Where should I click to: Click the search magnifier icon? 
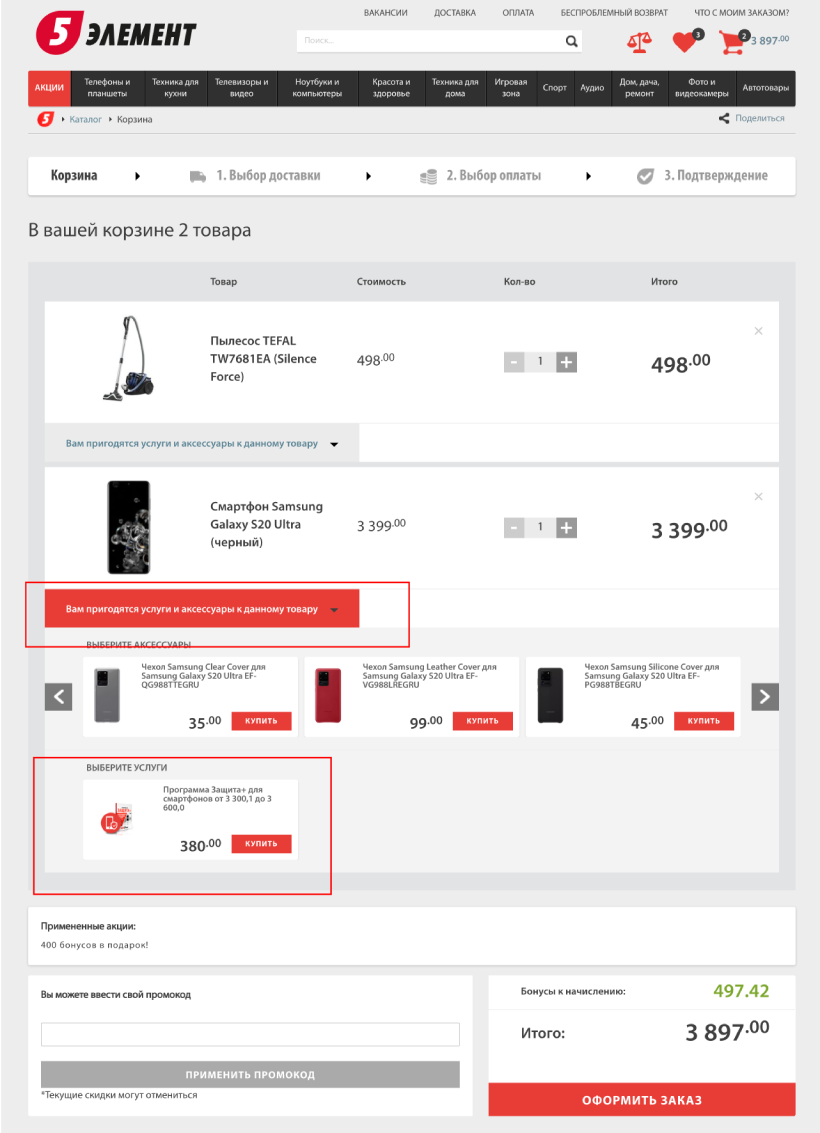tap(571, 41)
